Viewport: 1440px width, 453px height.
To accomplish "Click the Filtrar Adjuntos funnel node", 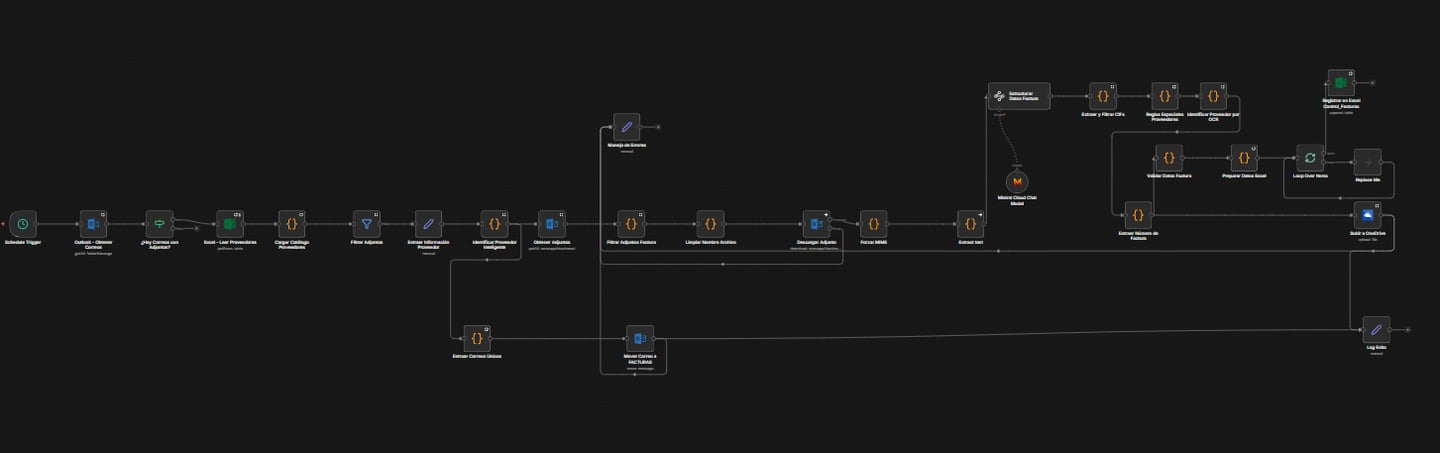I will pyautogui.click(x=366, y=224).
